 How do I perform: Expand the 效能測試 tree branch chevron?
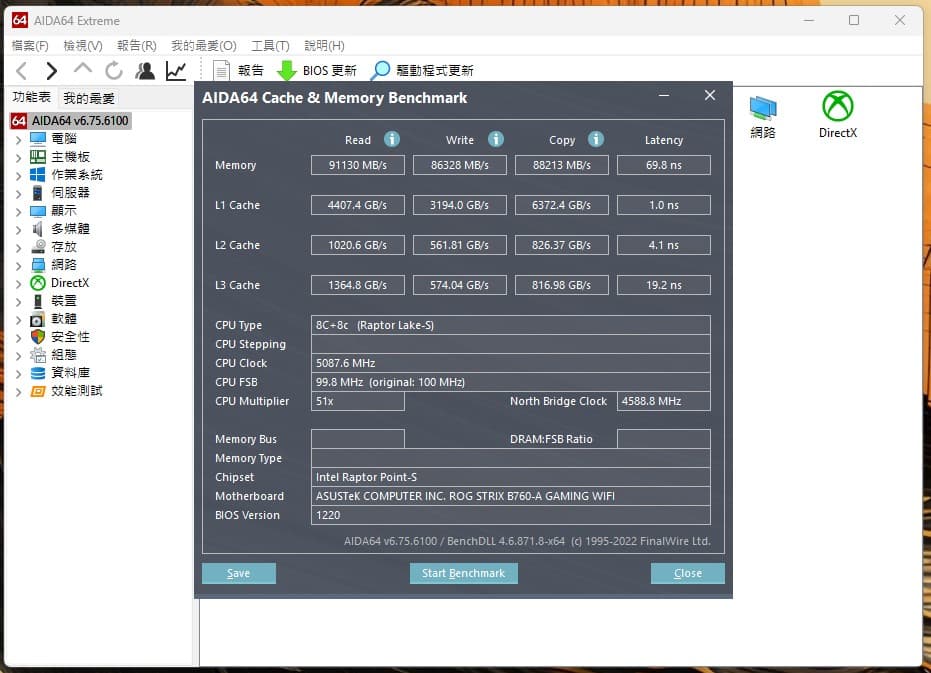click(18, 391)
